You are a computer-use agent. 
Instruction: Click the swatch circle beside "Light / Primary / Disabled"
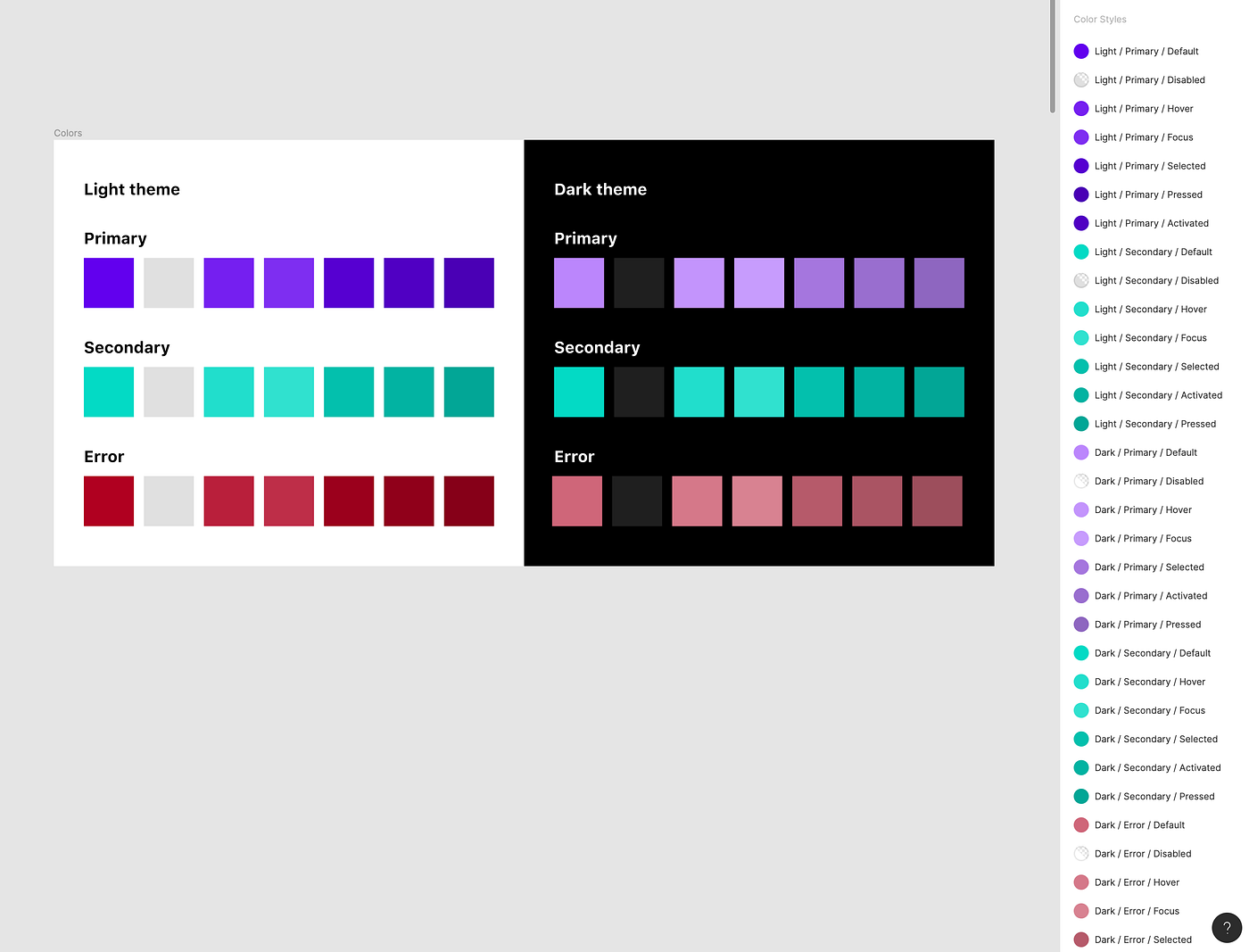coord(1081,79)
